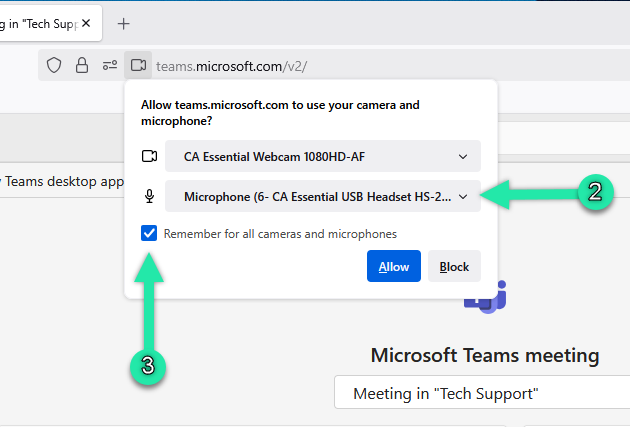This screenshot has width=630, height=427.
Task: Click the Microsoft Teams logo
Action: [x=485, y=297]
